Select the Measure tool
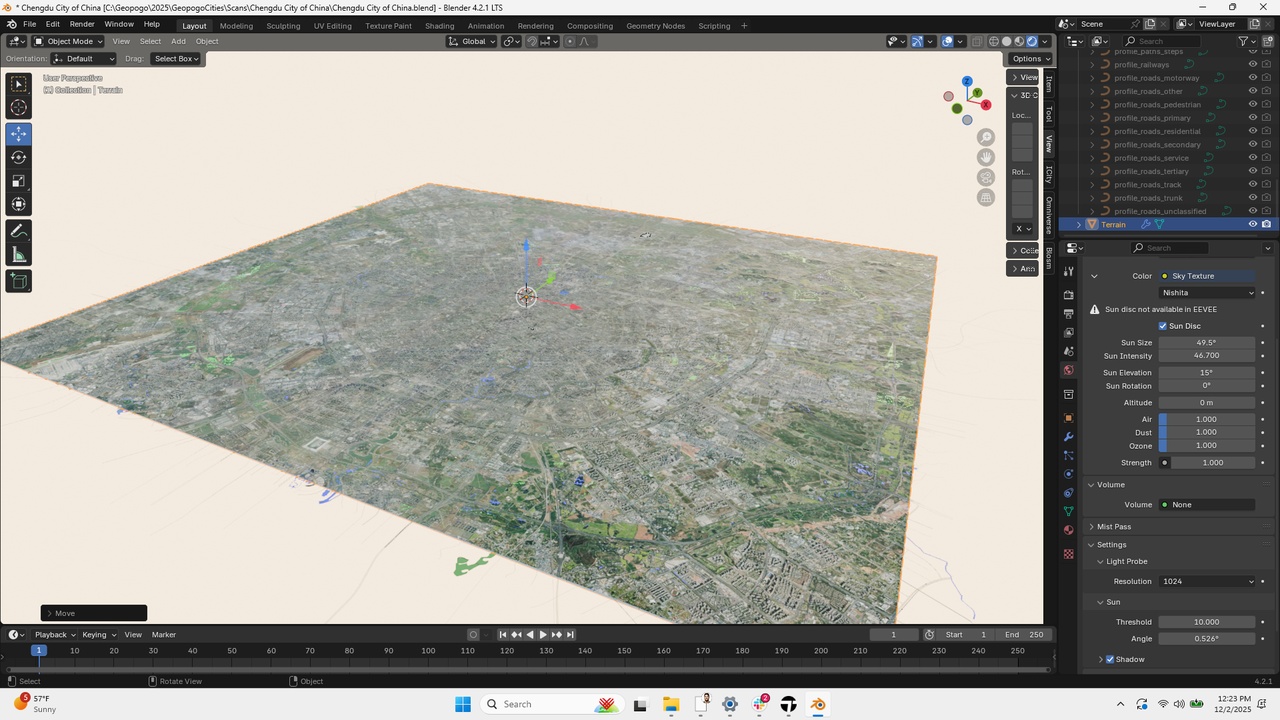 [19, 255]
